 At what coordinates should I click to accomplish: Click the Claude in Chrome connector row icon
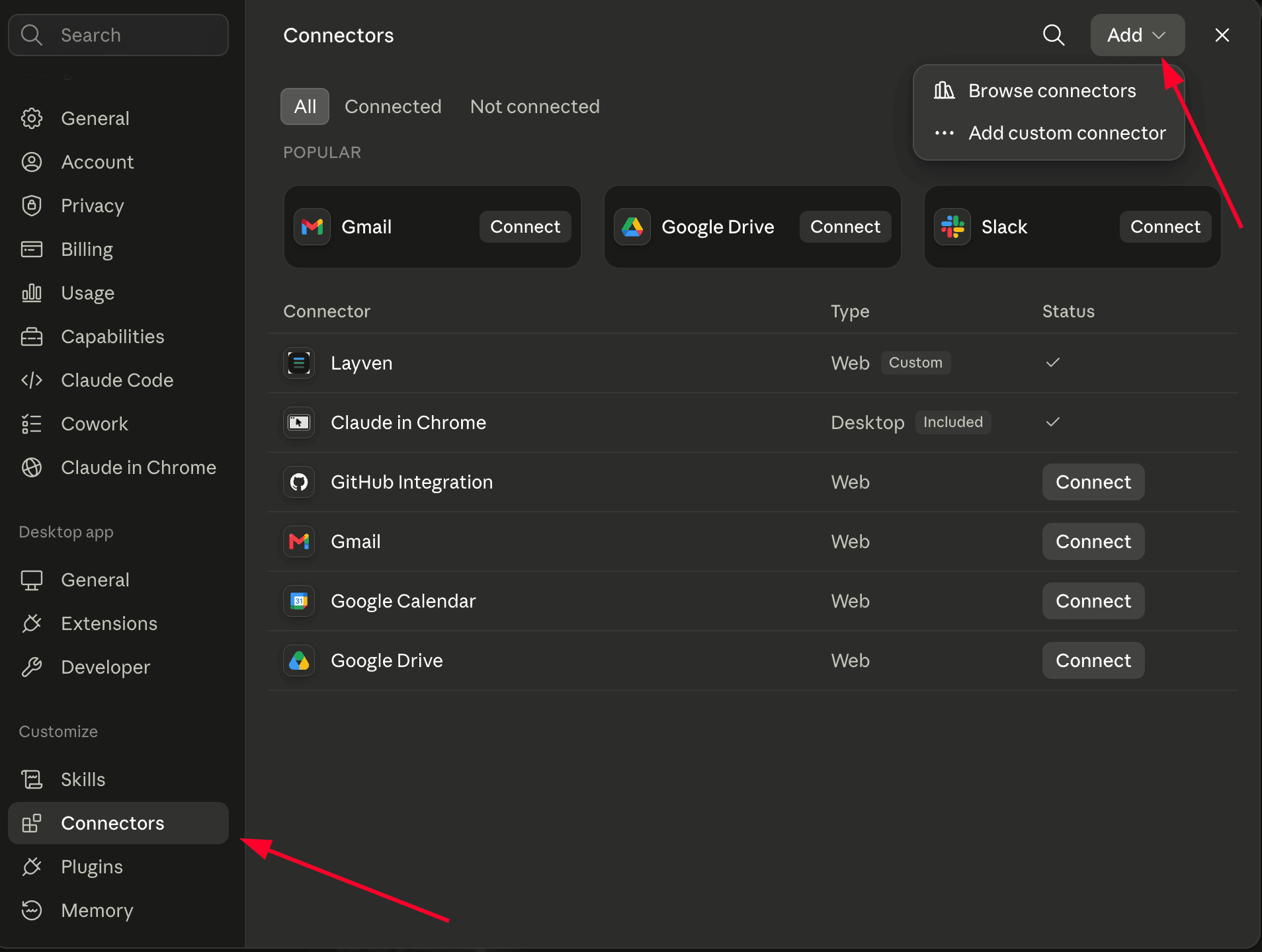(299, 422)
